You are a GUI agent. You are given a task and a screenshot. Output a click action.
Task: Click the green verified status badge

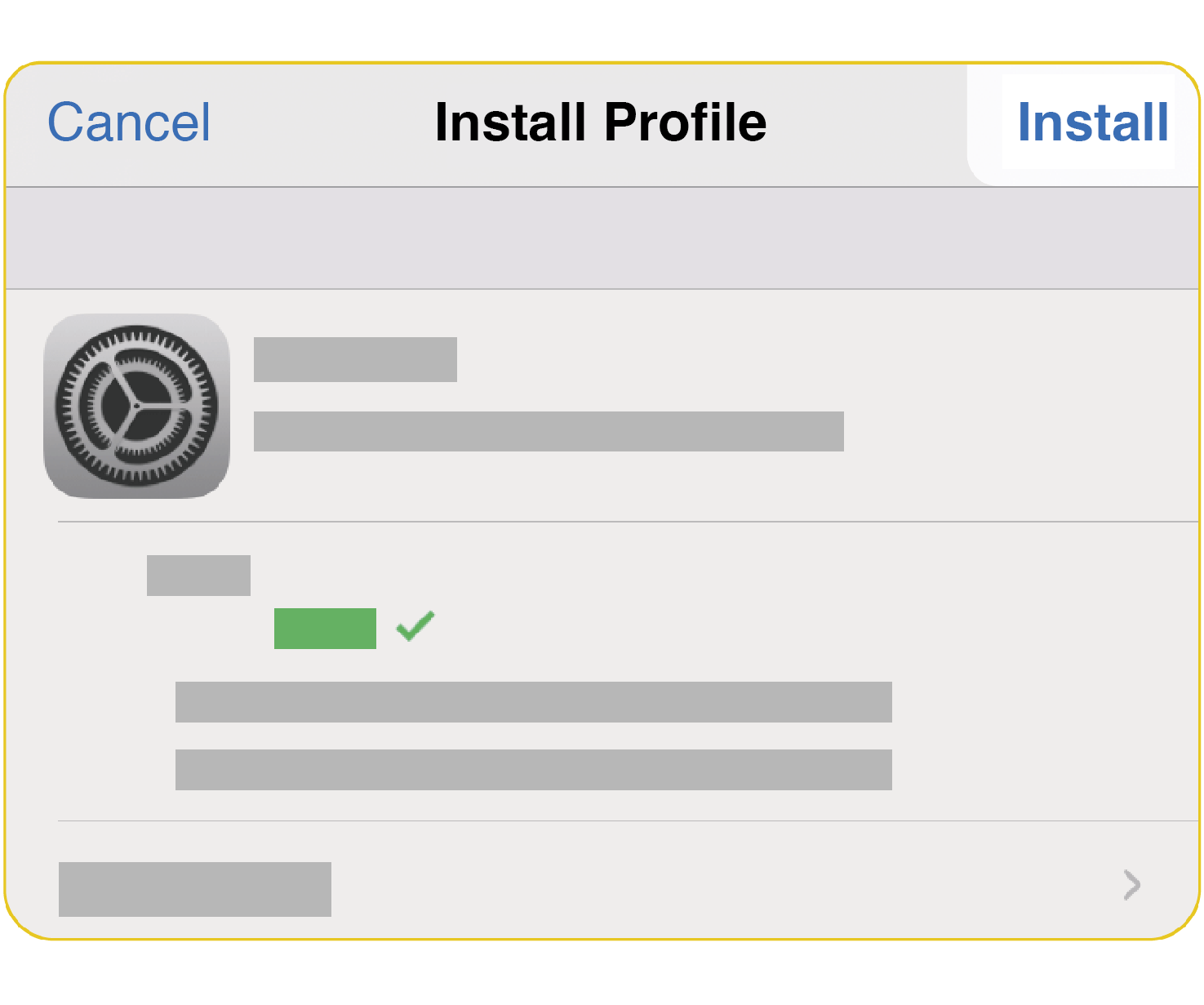pos(325,629)
